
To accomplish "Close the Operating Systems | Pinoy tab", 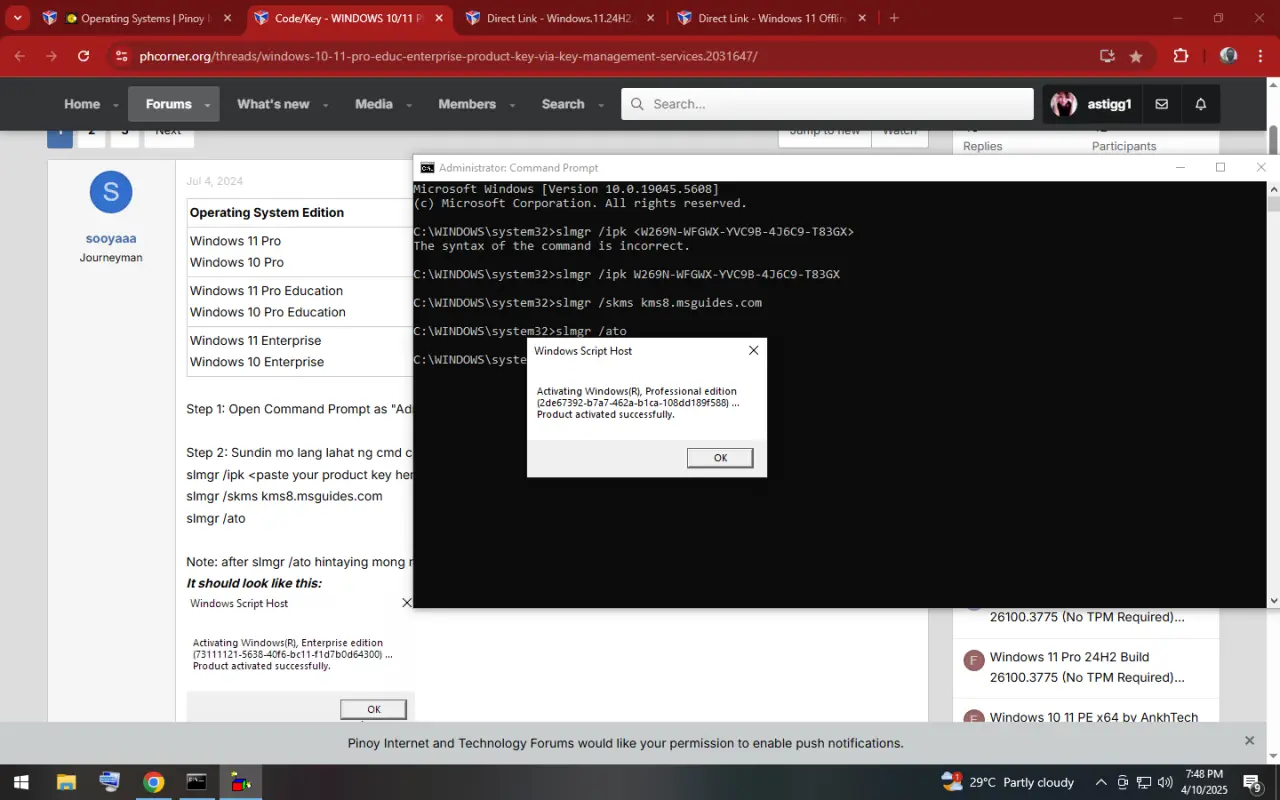I will coord(227,18).
